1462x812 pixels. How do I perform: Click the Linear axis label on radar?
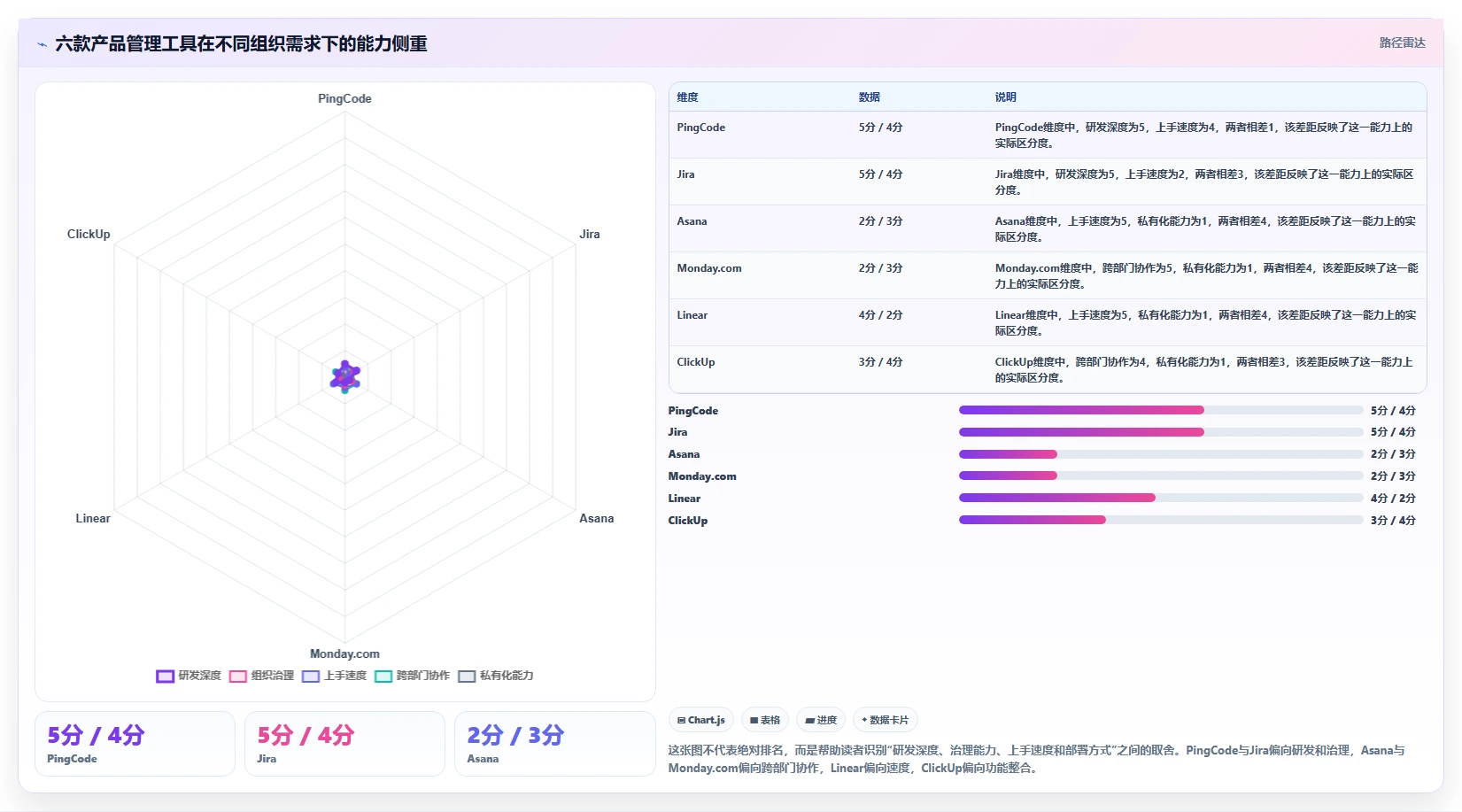[x=93, y=518]
